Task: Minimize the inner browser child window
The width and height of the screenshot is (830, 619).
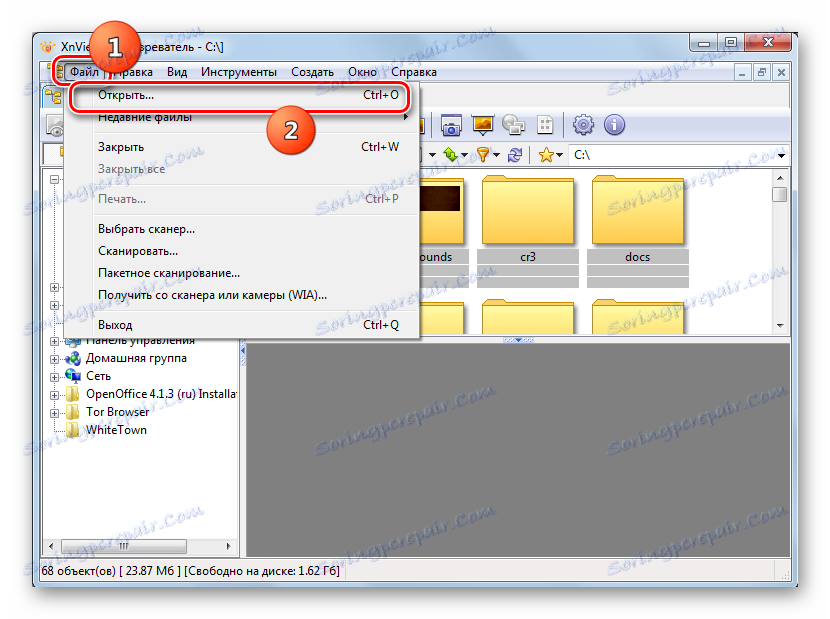Action: click(742, 73)
